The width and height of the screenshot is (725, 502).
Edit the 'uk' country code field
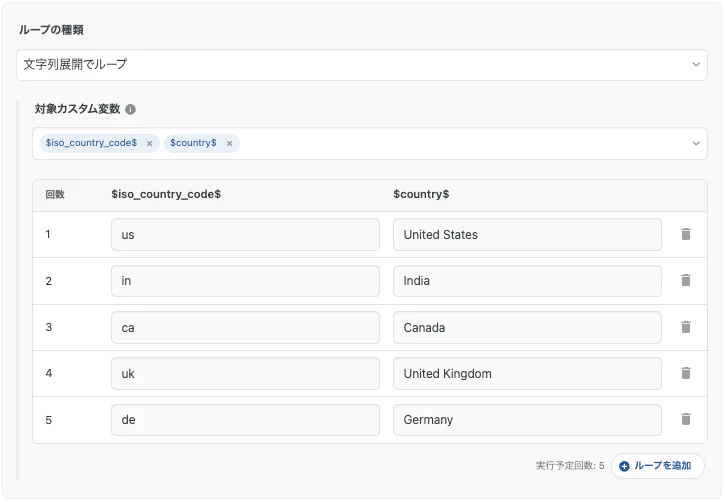point(245,373)
